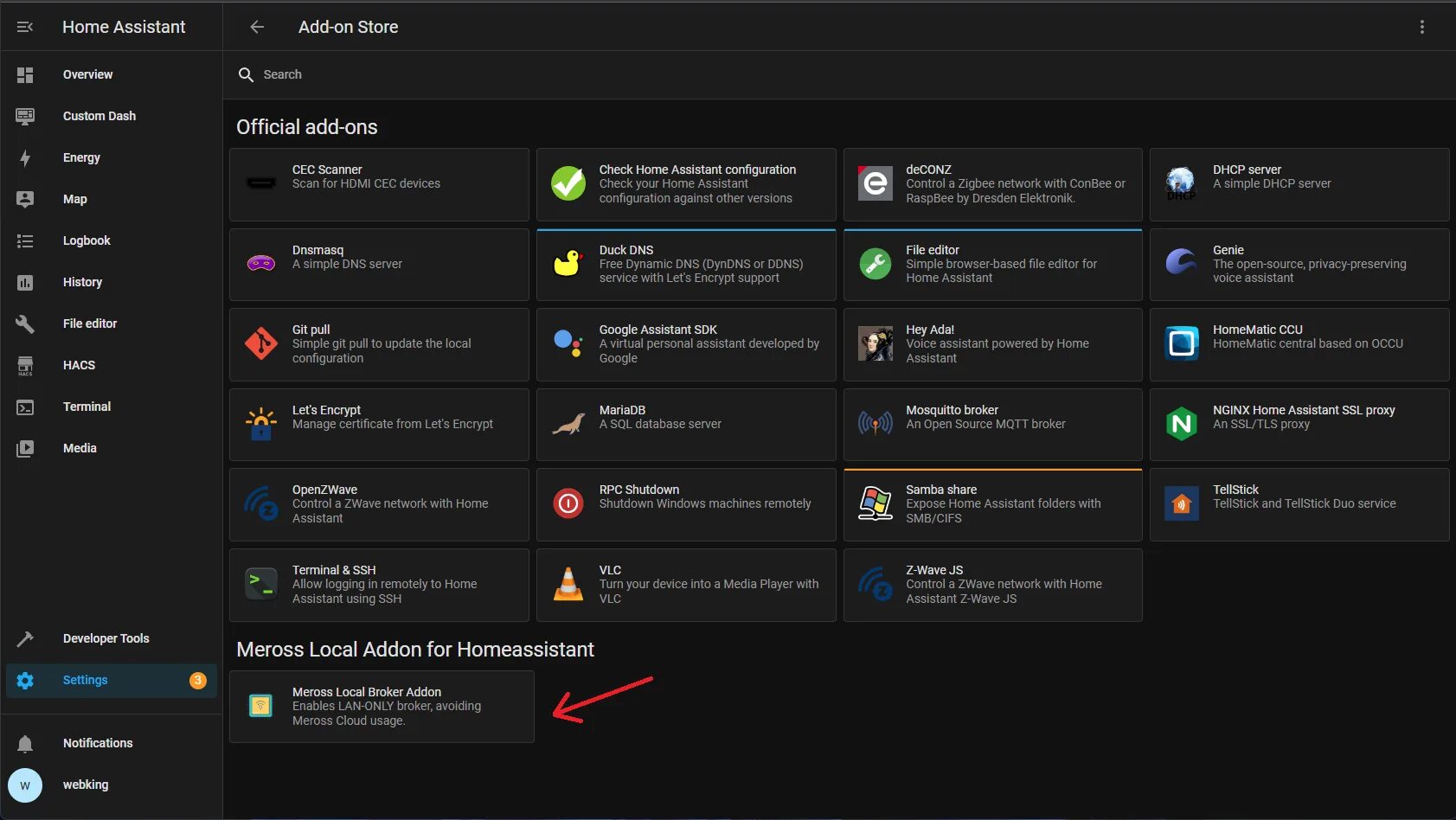Click the MariaDB seal icon
The image size is (1456, 820).
[568, 423]
